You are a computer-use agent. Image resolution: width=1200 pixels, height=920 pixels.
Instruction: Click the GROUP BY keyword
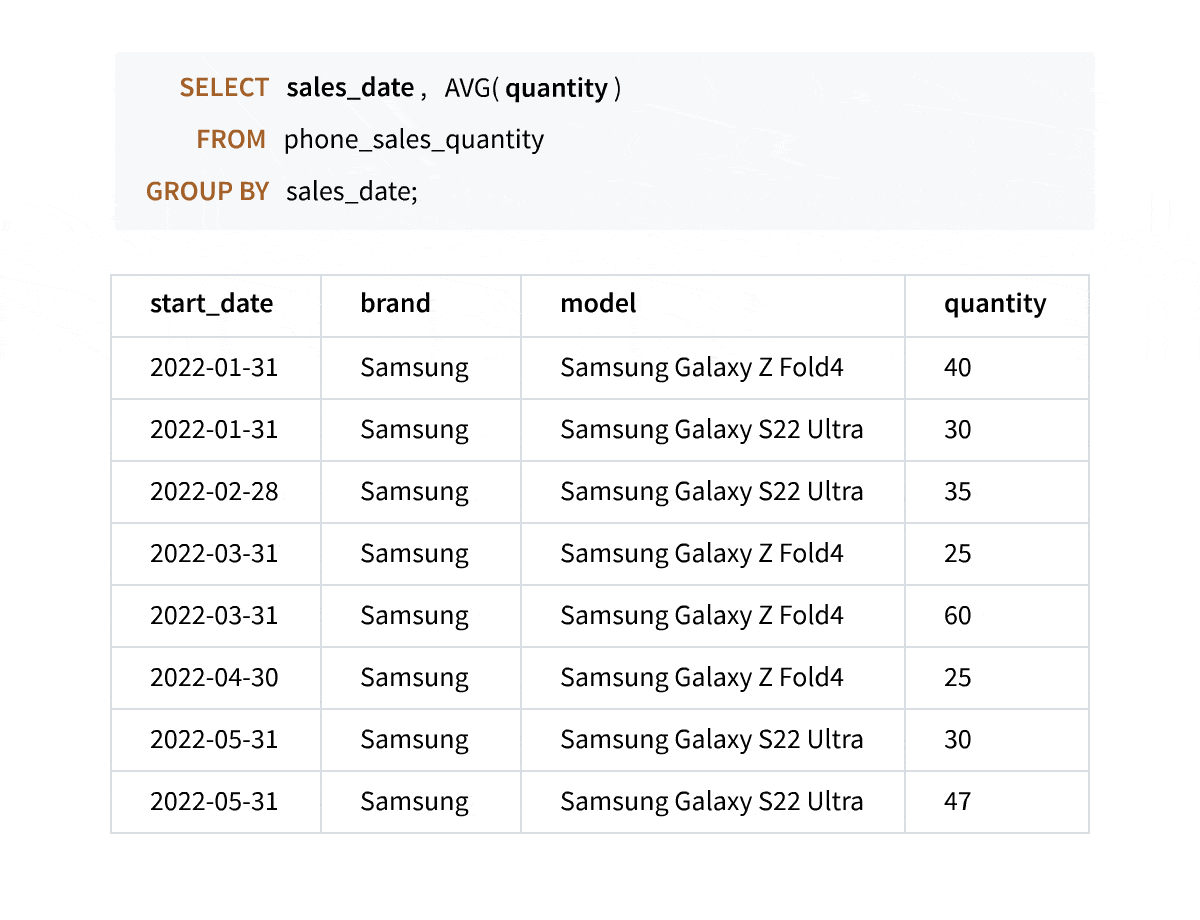coord(207,191)
